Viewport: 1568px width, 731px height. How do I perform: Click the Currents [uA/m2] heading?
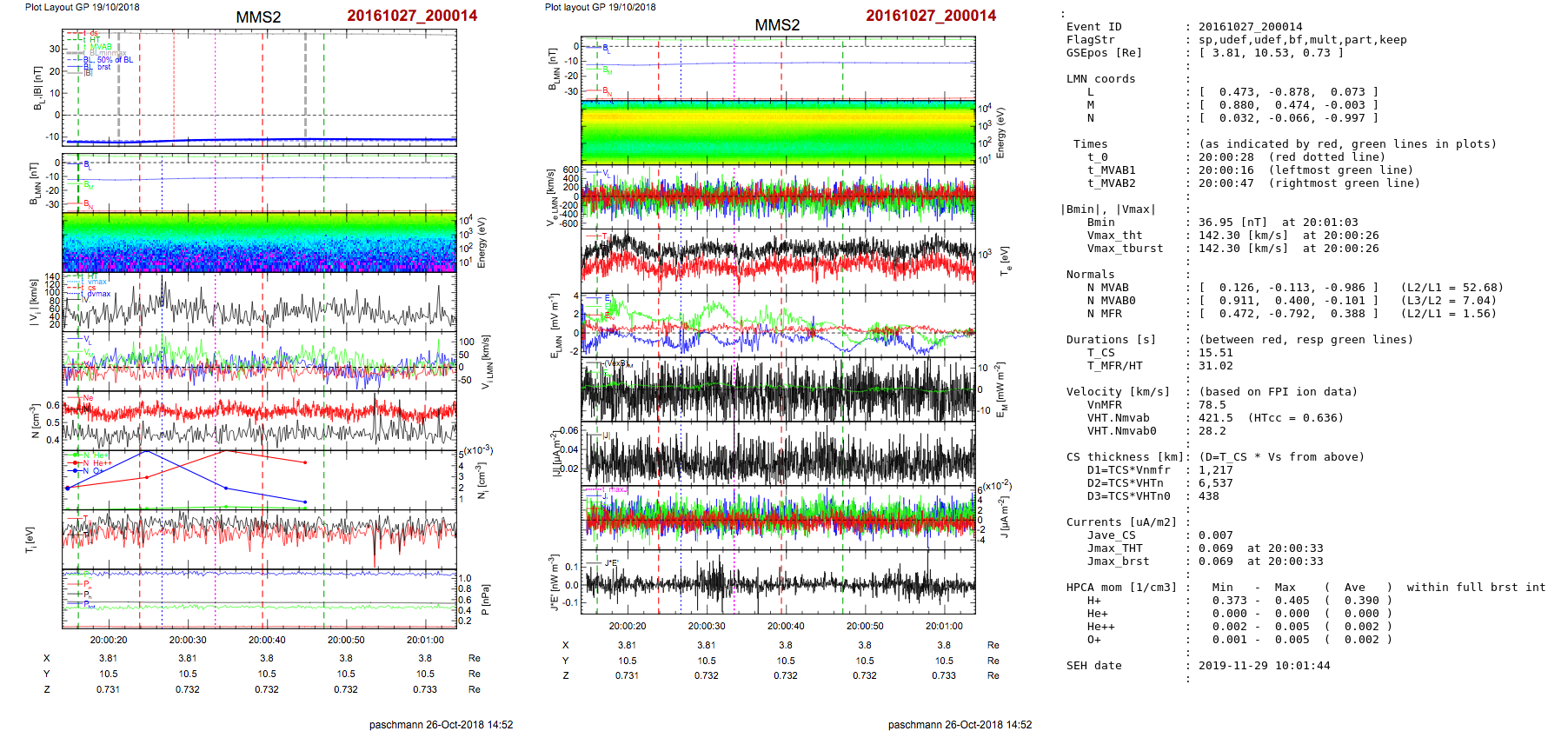(1121, 522)
